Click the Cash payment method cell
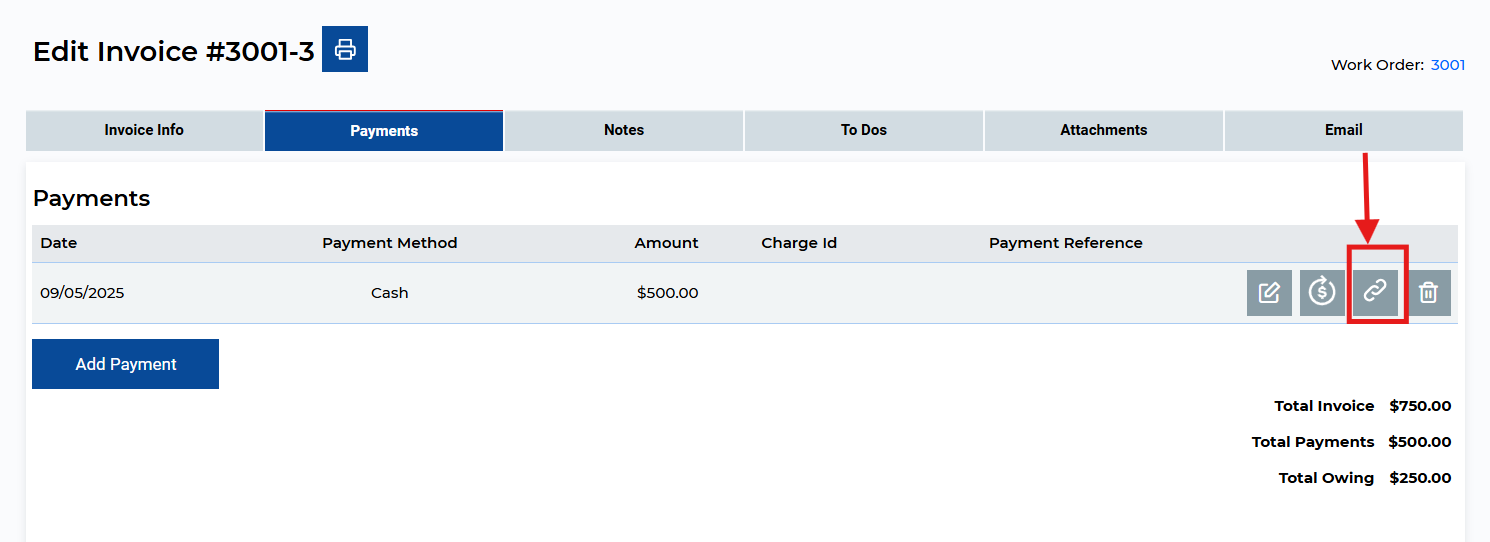 389,293
